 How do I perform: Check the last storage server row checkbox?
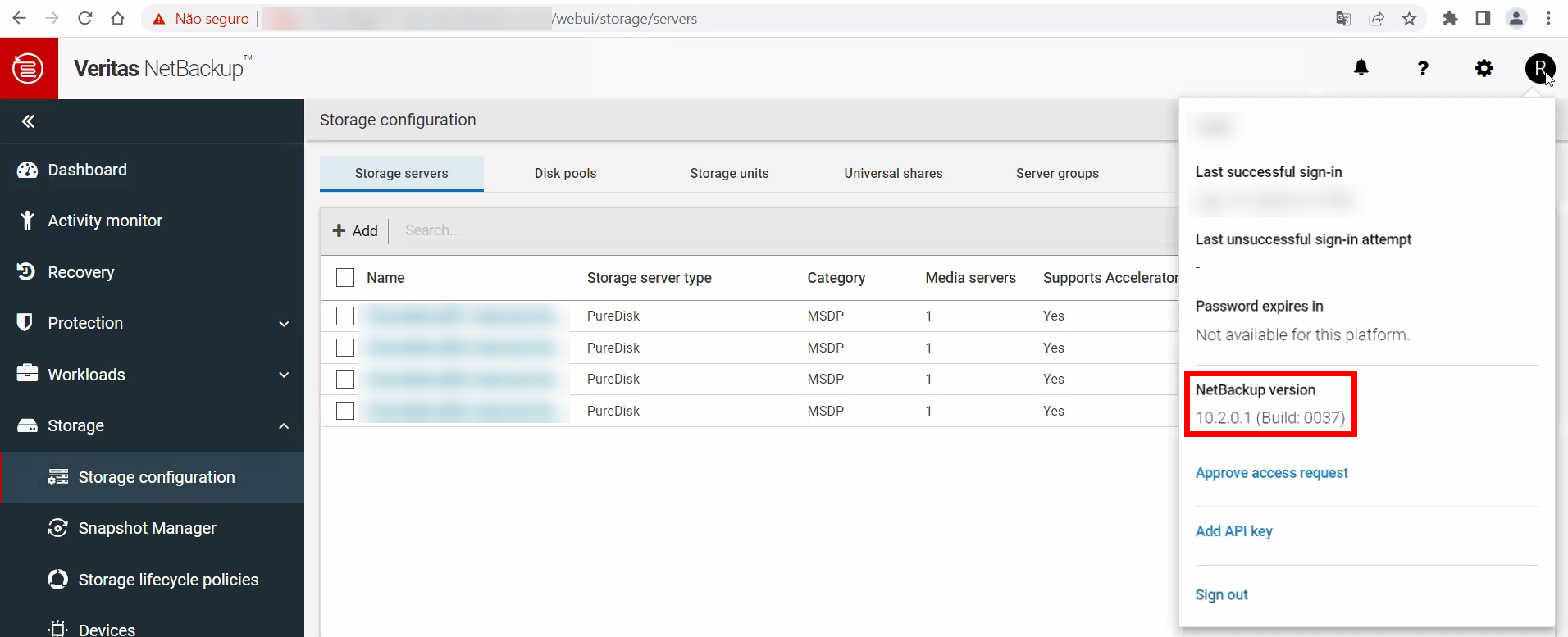345,411
